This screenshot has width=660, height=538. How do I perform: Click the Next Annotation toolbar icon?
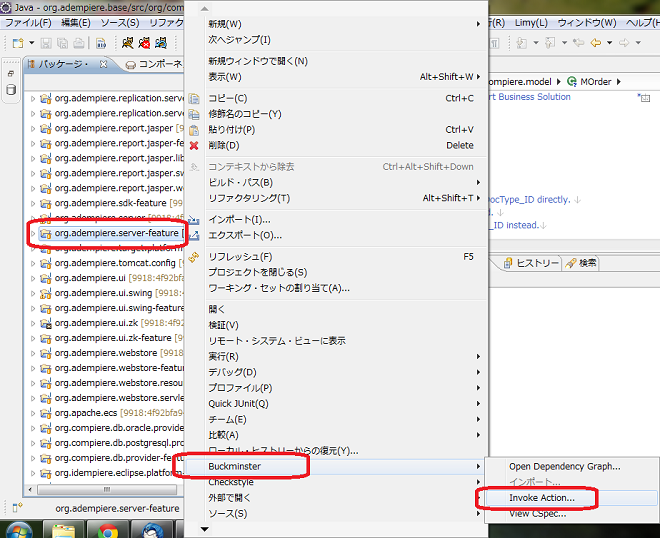click(x=522, y=43)
